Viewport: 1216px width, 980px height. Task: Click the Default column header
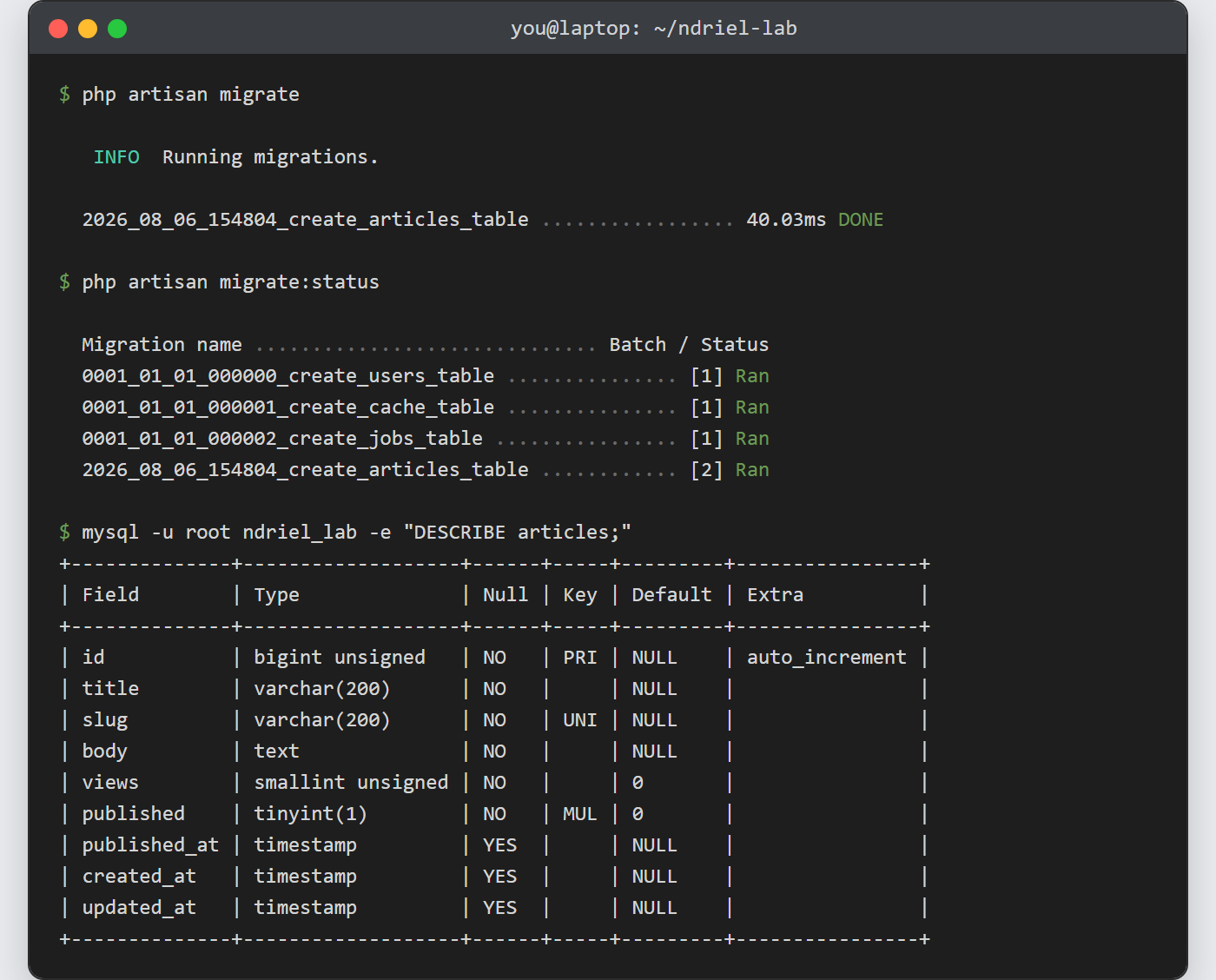tap(671, 595)
